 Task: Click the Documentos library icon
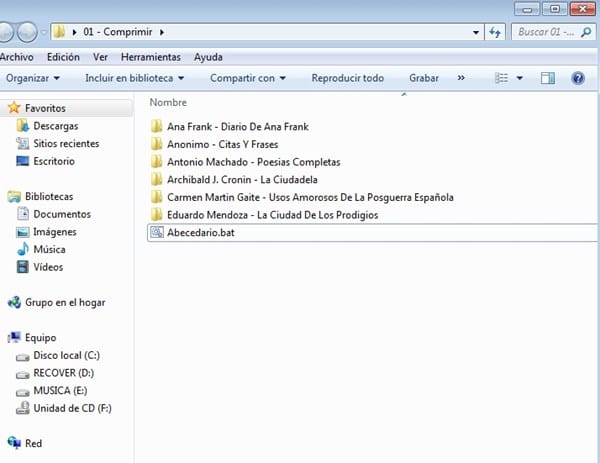tap(23, 214)
